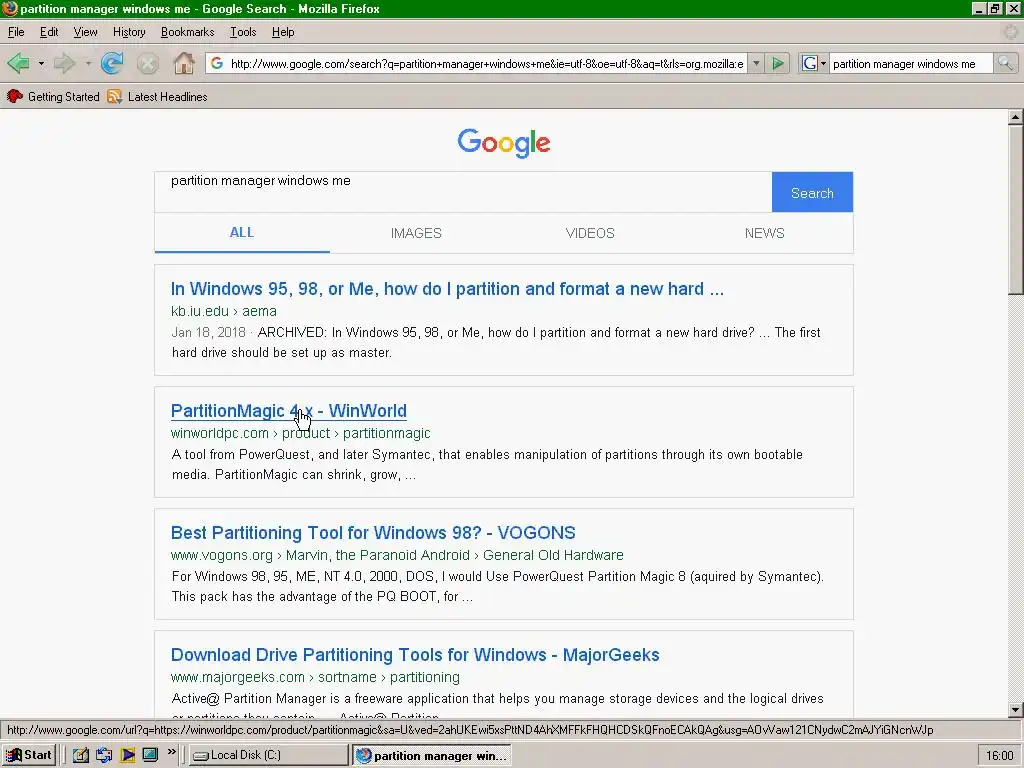
Task: Click the Firefox throbber activity icon
Action: click(1011, 32)
